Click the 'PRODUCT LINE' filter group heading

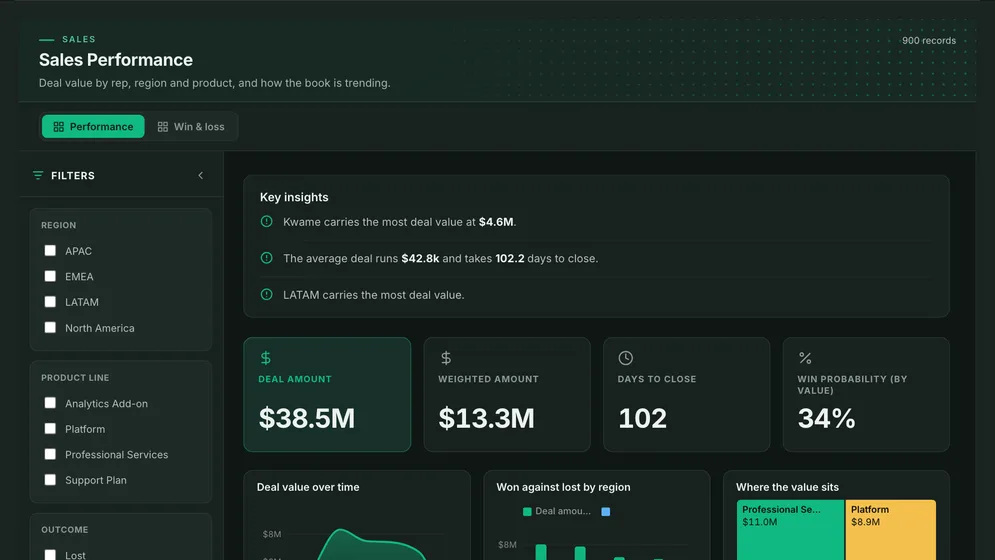point(75,378)
